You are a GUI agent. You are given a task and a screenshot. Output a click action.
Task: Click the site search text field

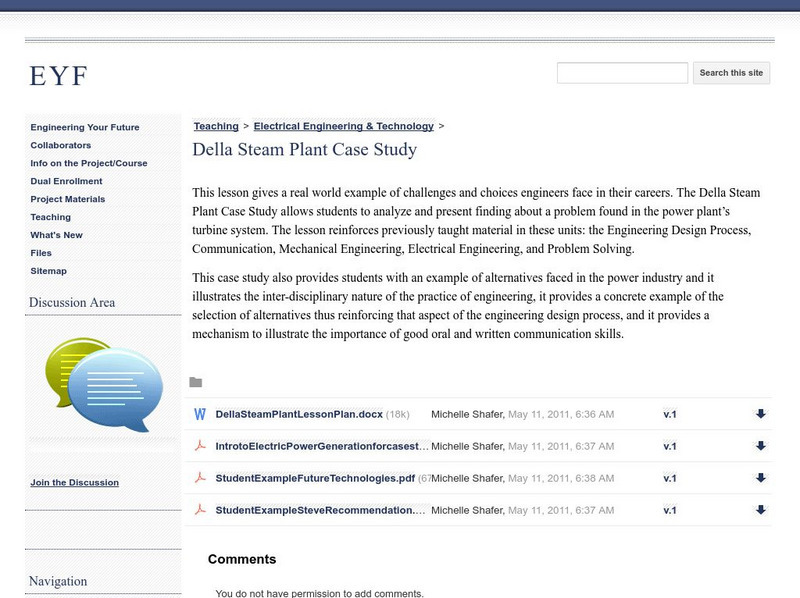[622, 73]
